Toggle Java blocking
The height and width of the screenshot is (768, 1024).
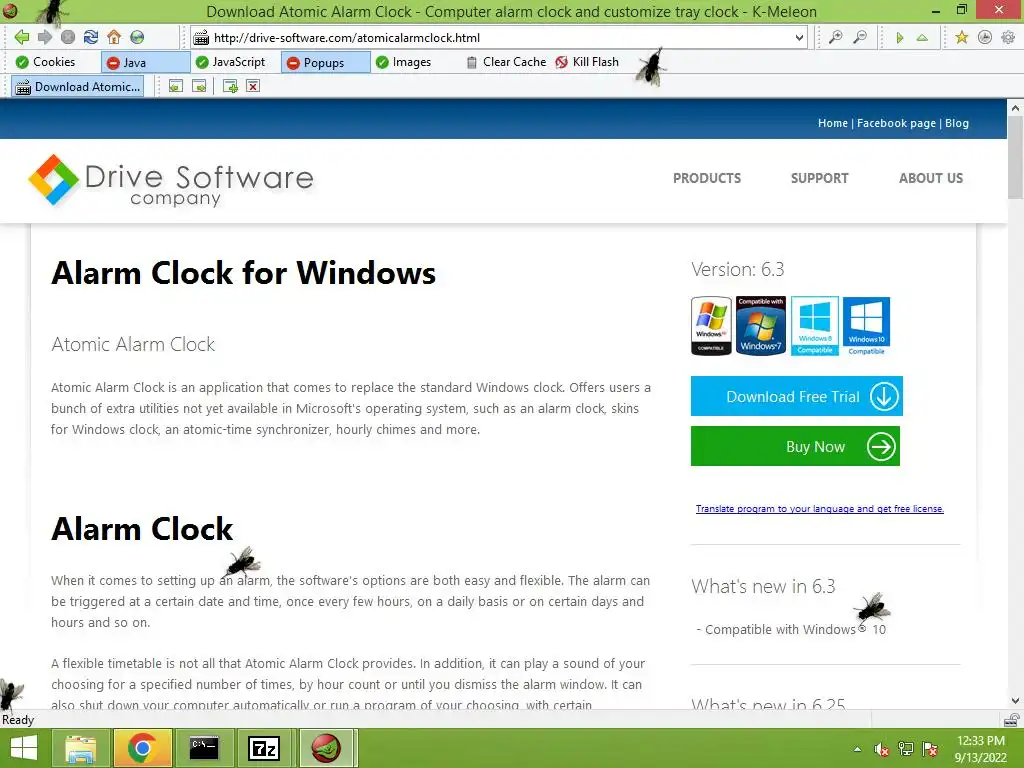[145, 62]
